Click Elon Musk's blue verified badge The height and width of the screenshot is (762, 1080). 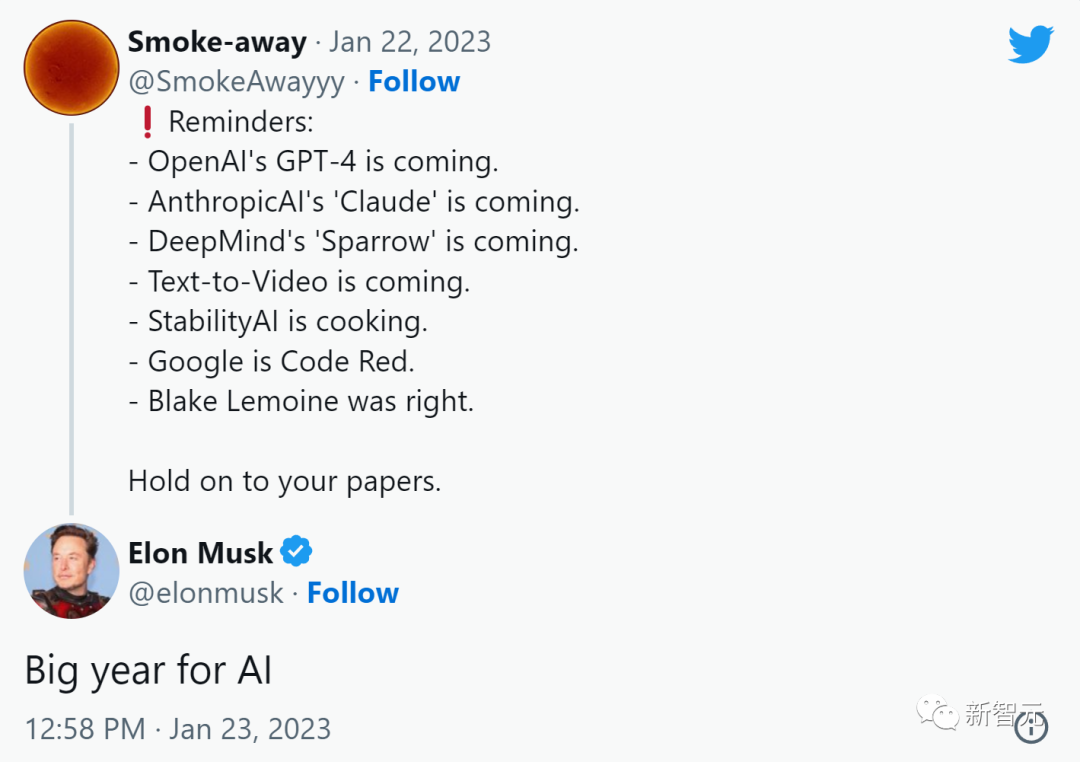296,551
